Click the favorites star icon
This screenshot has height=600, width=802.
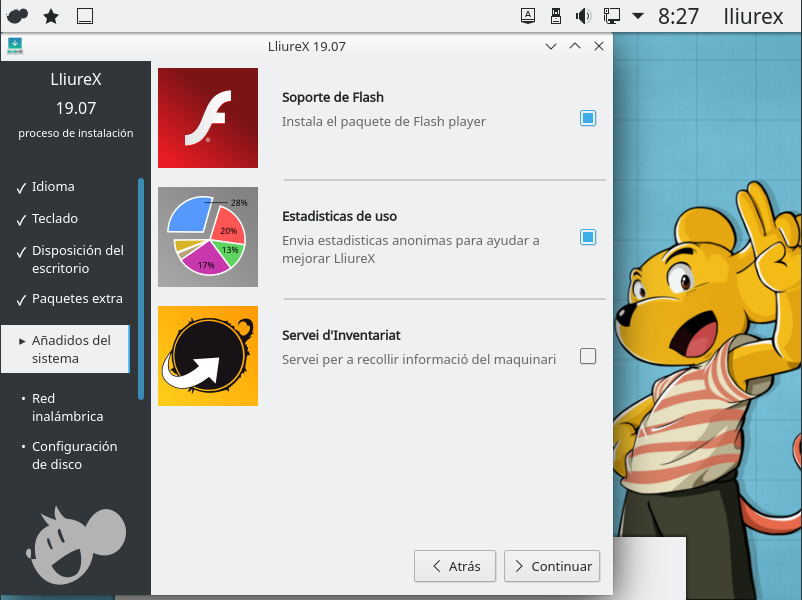(x=51, y=16)
